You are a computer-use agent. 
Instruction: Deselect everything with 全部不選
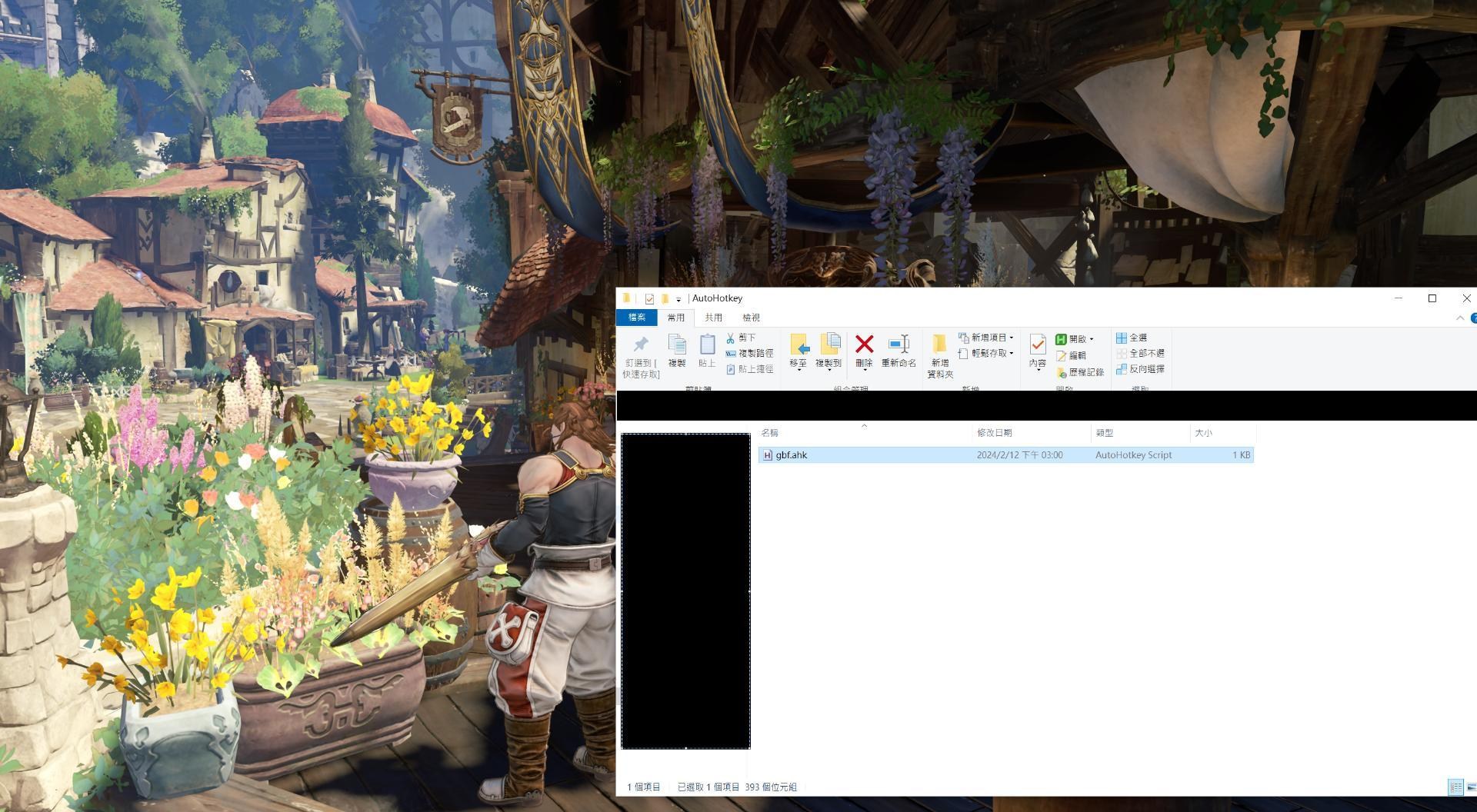click(1140, 353)
